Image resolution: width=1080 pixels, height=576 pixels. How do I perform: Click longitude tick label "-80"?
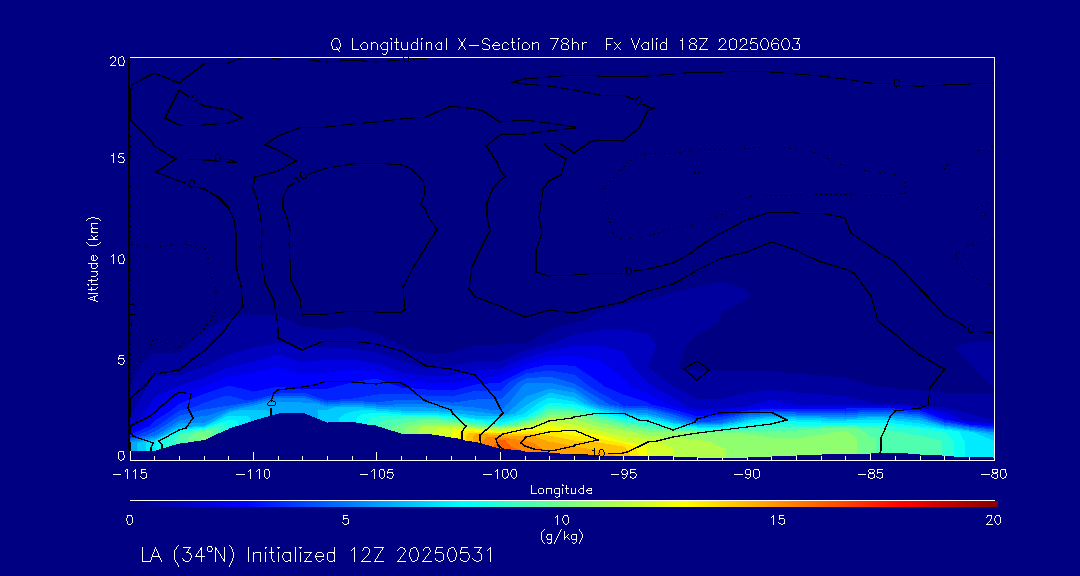tap(995, 475)
